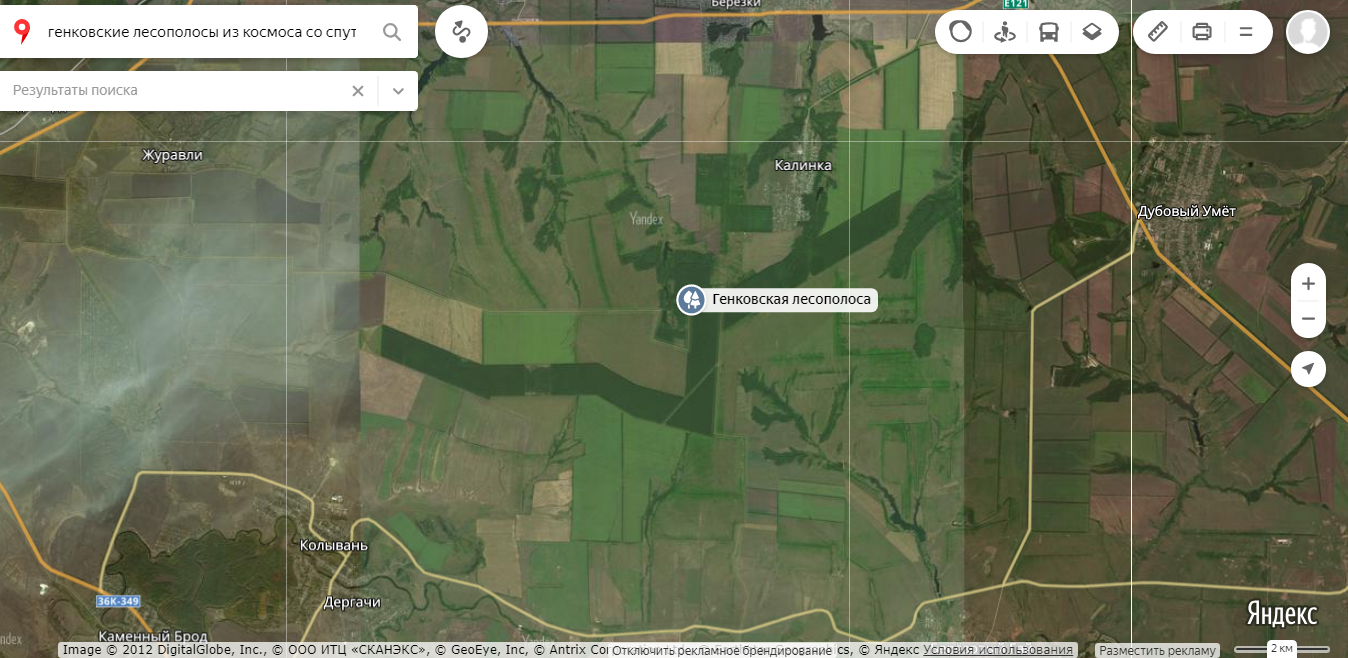
Task: Open Условия использования link
Action: tap(998, 650)
